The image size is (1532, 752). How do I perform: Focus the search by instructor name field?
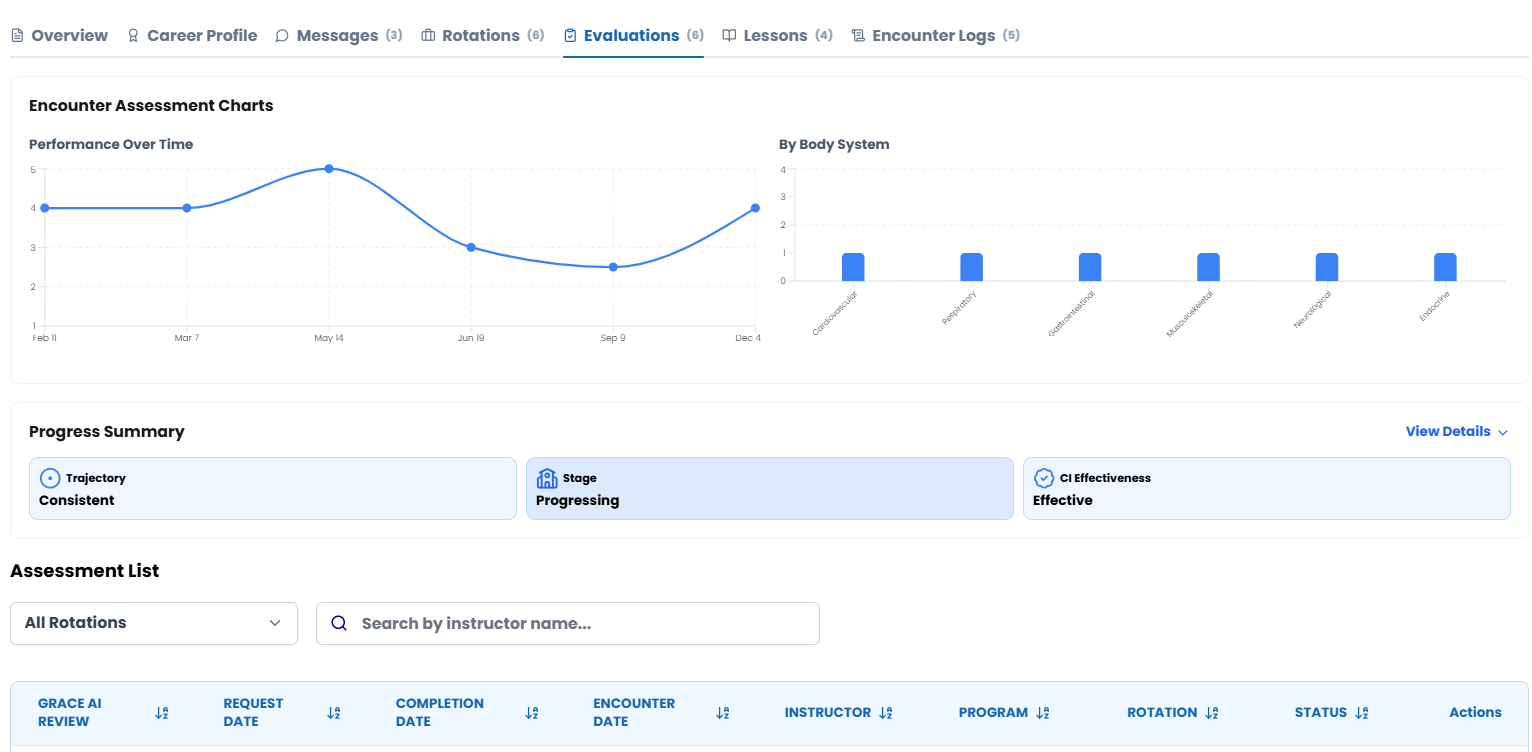click(568, 623)
